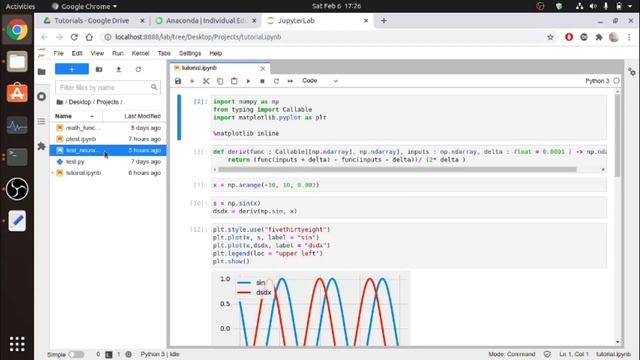
Task: Run the selected cell with the play icon
Action: click(x=248, y=81)
